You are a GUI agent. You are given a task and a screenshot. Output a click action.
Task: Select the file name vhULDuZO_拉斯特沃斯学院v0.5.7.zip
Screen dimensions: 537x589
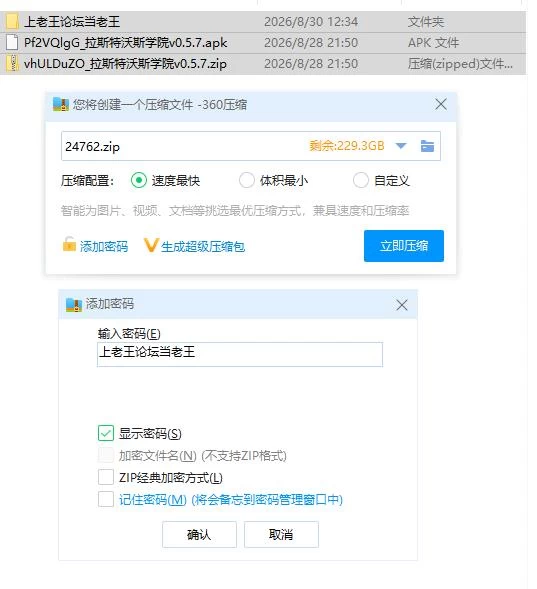tap(125, 64)
